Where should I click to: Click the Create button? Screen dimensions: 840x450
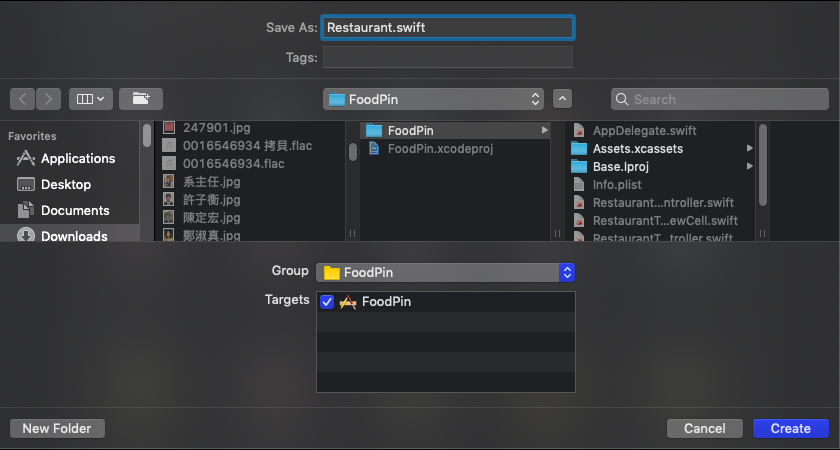click(790, 428)
